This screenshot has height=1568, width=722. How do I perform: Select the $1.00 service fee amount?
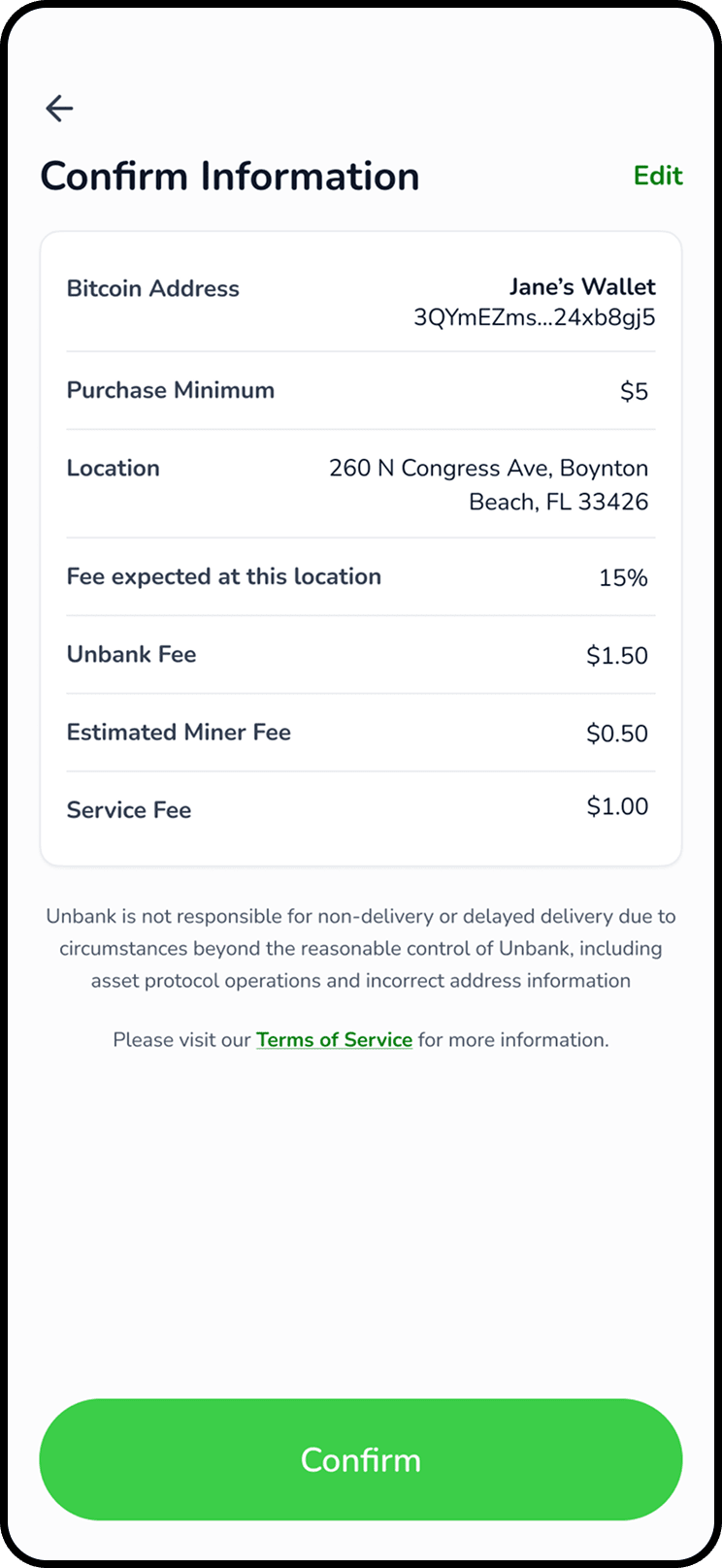[x=617, y=806]
